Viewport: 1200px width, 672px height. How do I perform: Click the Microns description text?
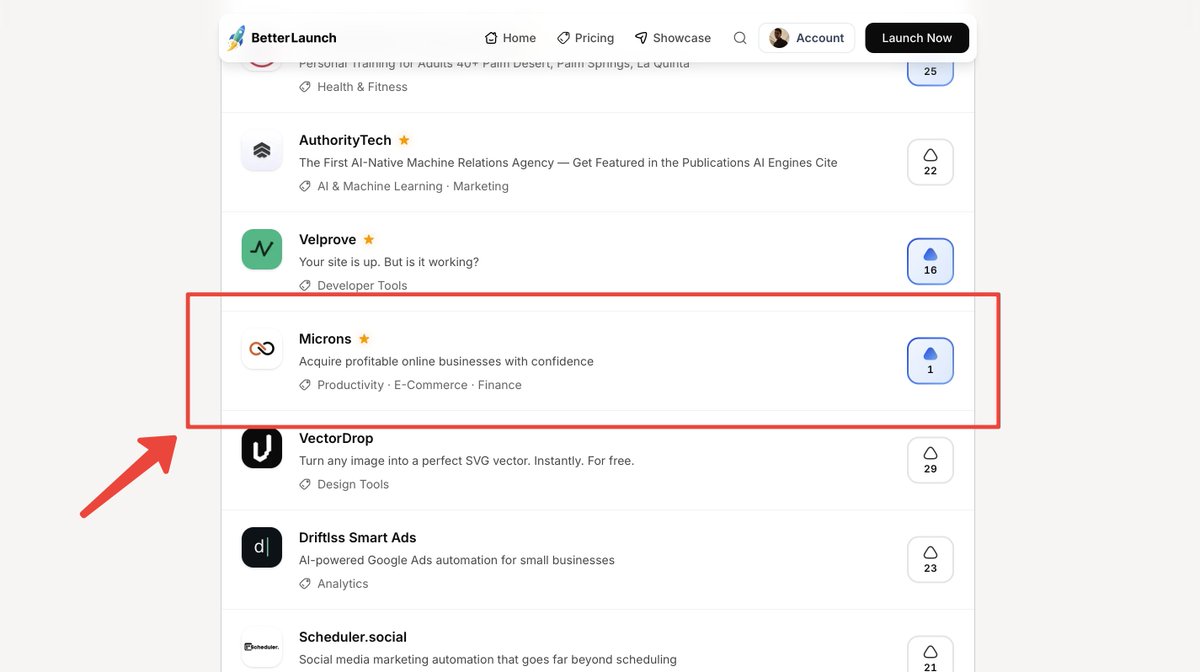[x=446, y=361]
